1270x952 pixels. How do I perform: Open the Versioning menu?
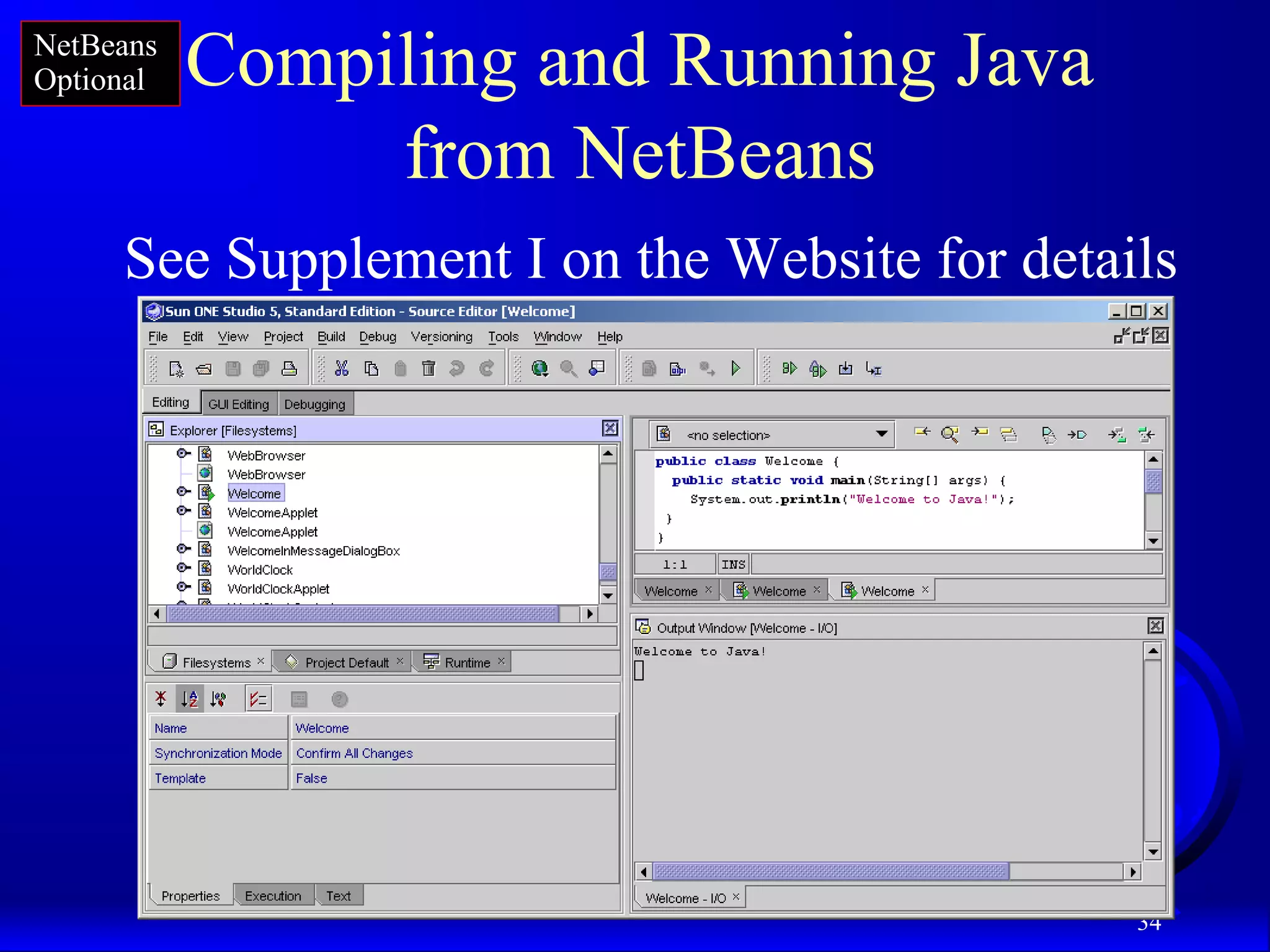tap(442, 337)
